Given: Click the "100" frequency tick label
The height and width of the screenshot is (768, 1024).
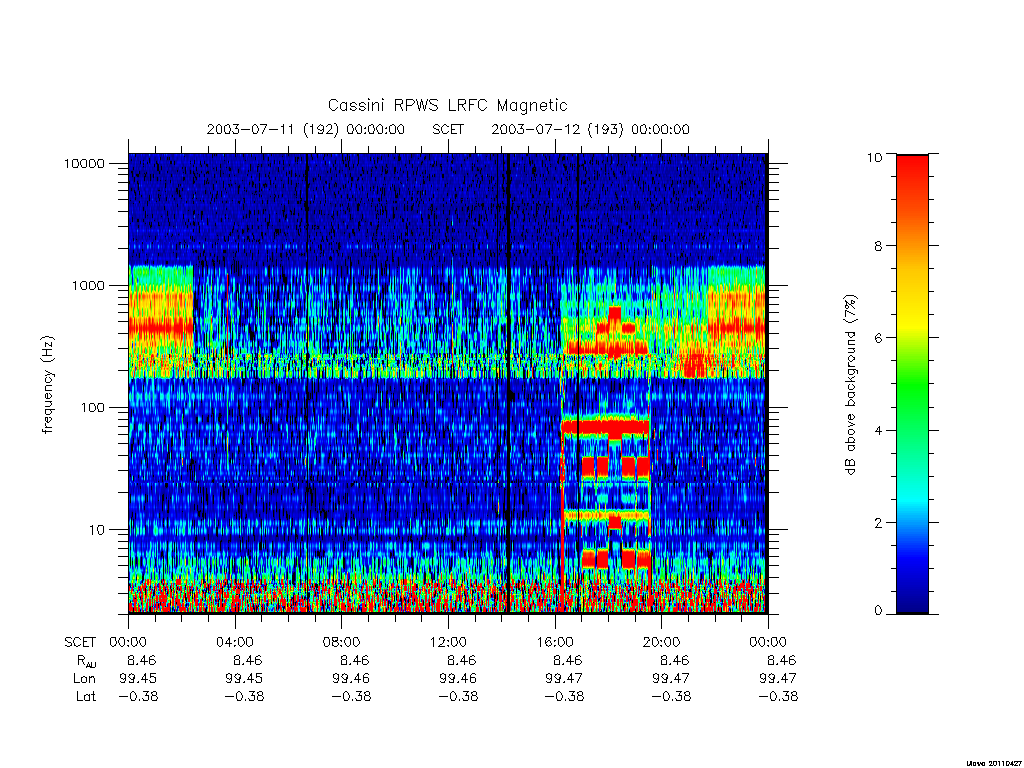Looking at the screenshot, I should (x=92, y=408).
